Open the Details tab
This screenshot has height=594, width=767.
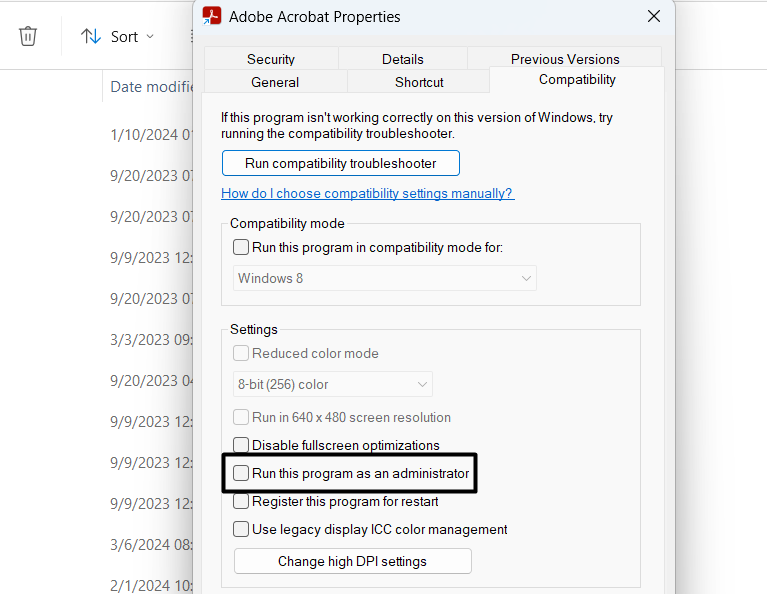(x=402, y=59)
